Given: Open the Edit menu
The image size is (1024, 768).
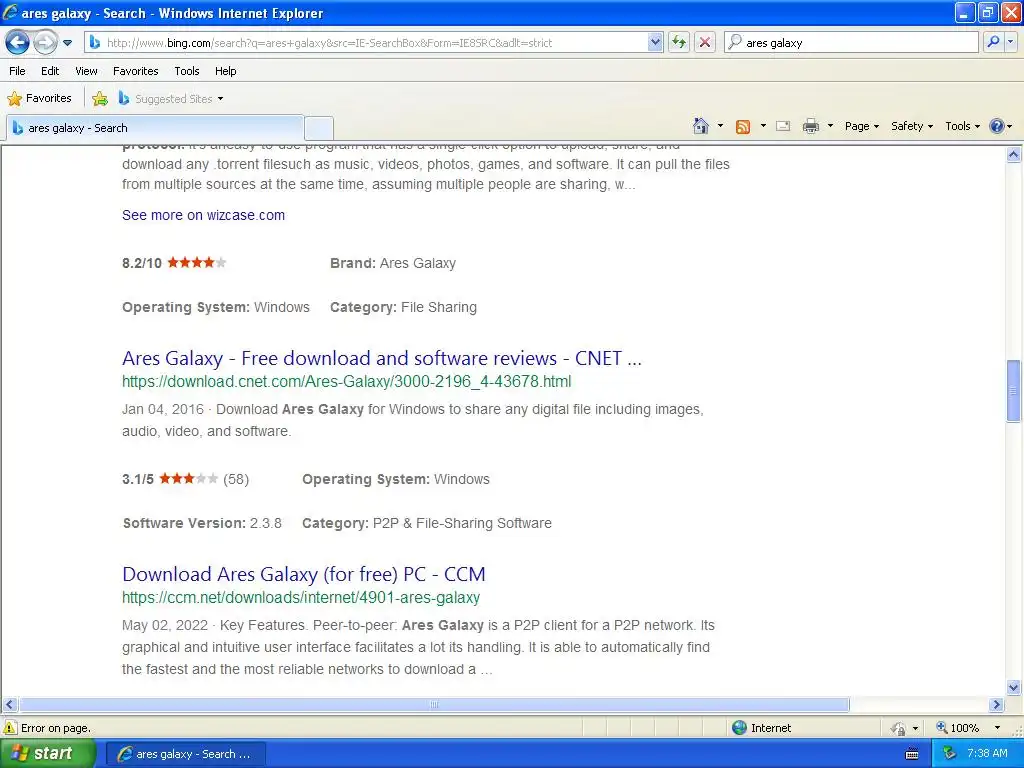Looking at the screenshot, I should click(x=50, y=71).
